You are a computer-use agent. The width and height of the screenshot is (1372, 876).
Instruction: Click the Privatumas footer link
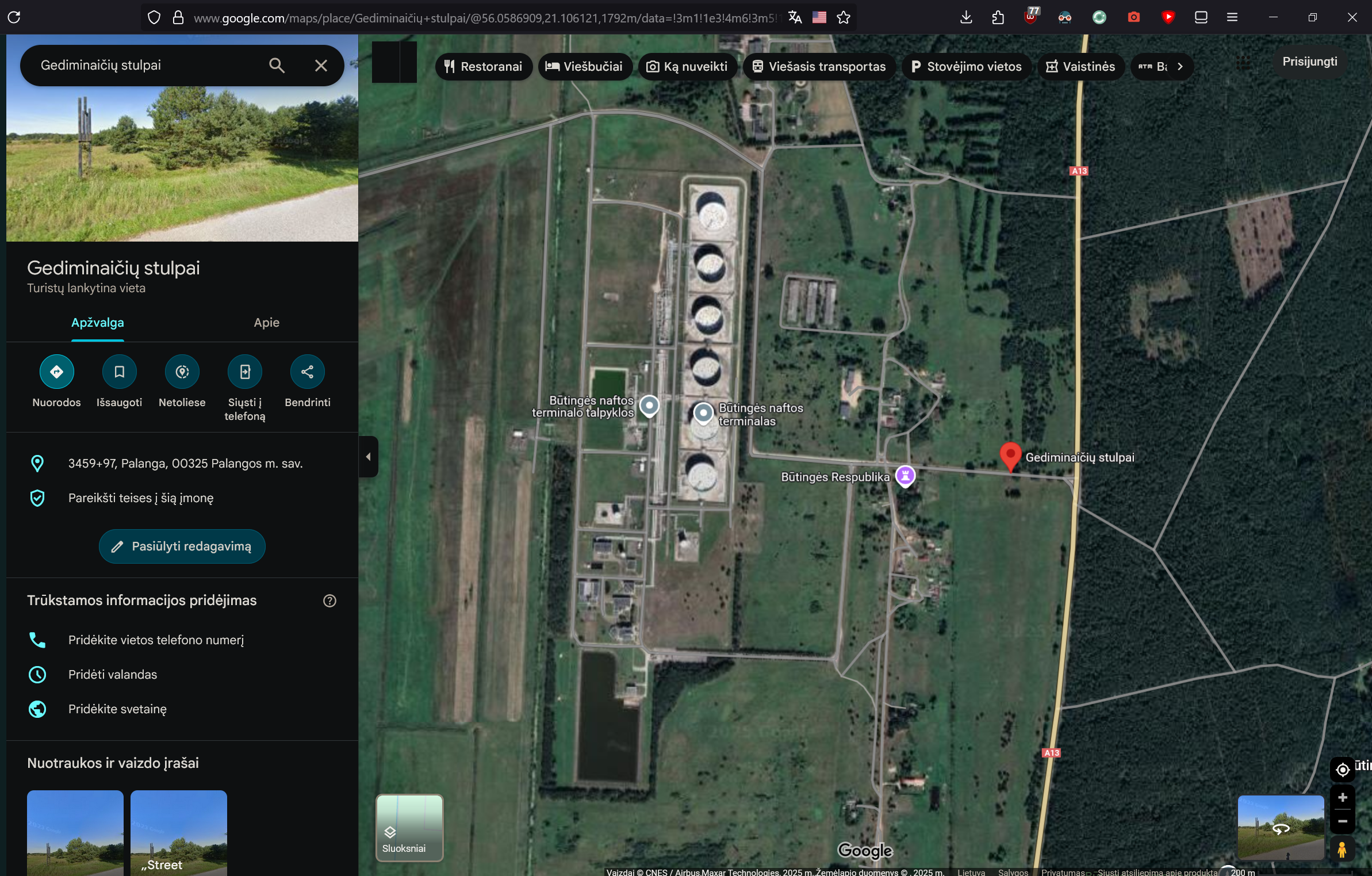(x=1063, y=872)
